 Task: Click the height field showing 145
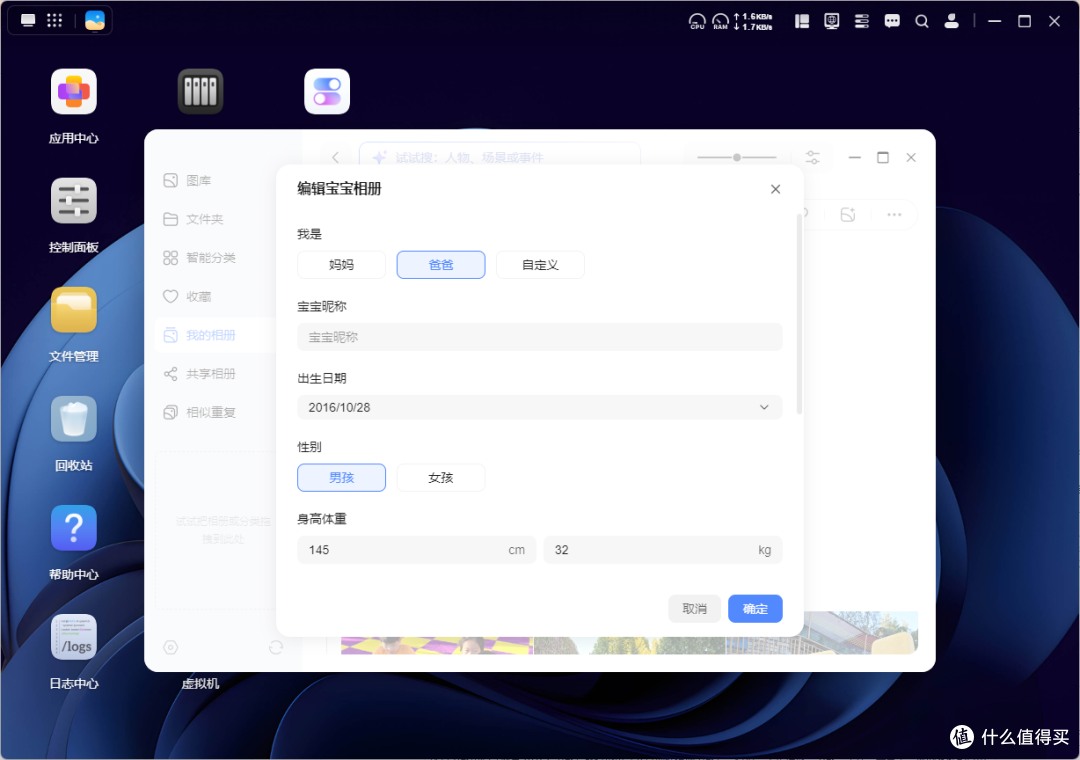point(417,550)
